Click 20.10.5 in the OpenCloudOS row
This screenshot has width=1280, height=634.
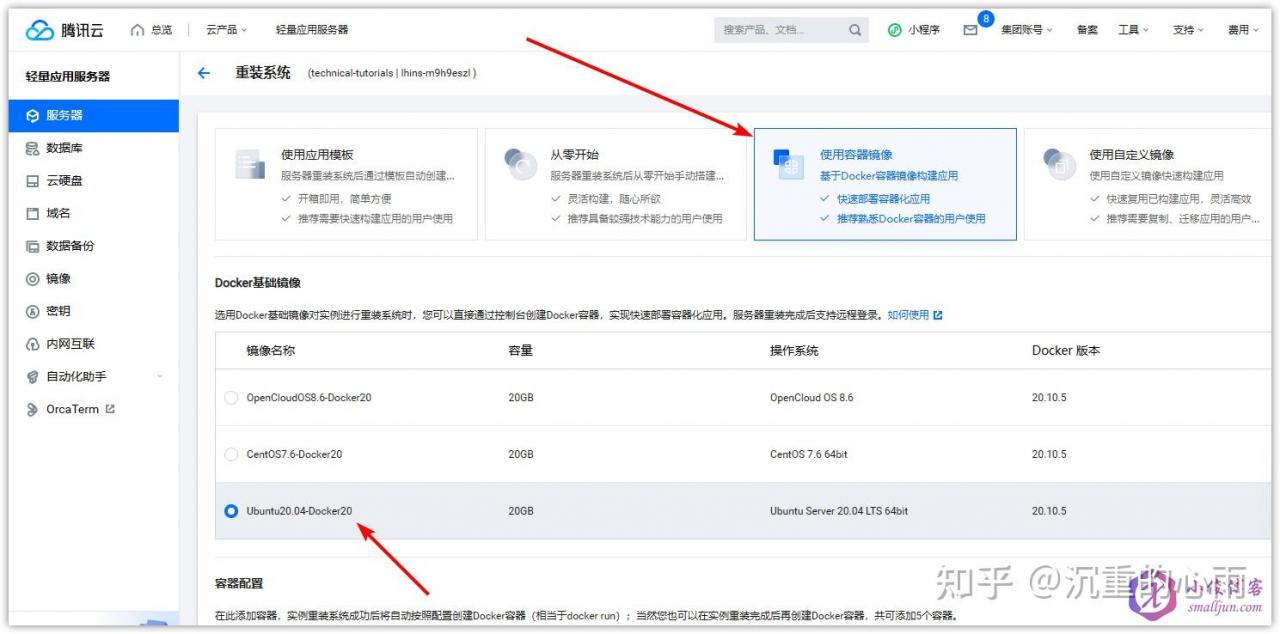[1049, 398]
